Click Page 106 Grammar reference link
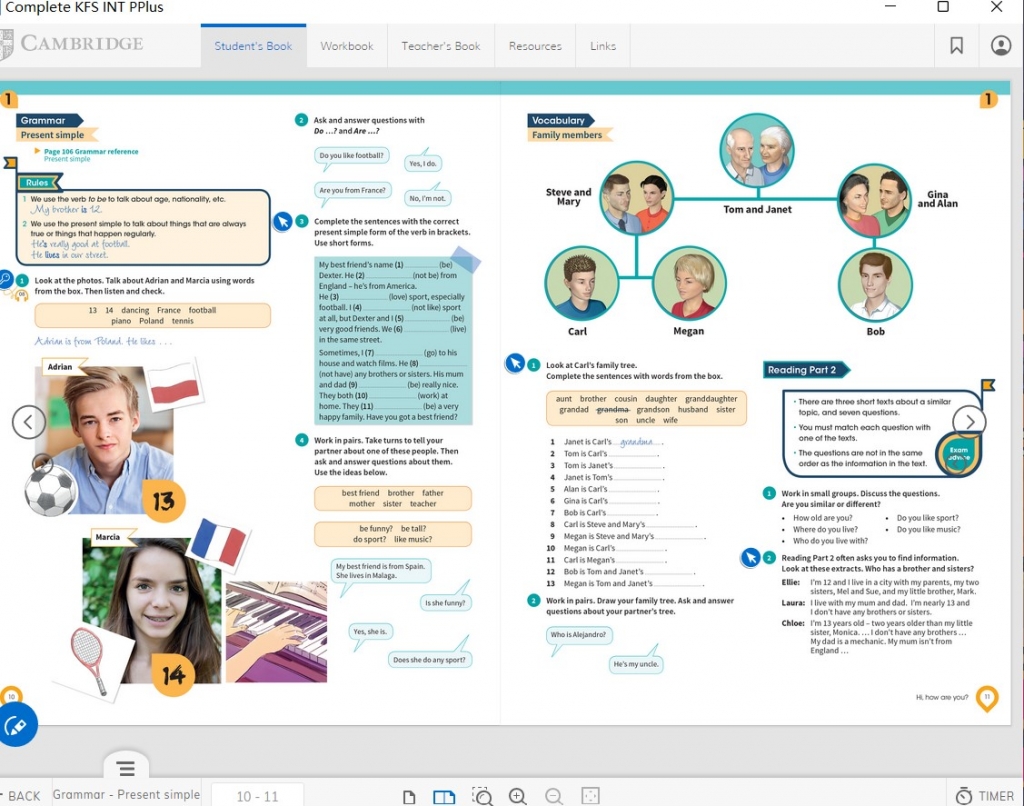1024x806 pixels. coord(90,152)
